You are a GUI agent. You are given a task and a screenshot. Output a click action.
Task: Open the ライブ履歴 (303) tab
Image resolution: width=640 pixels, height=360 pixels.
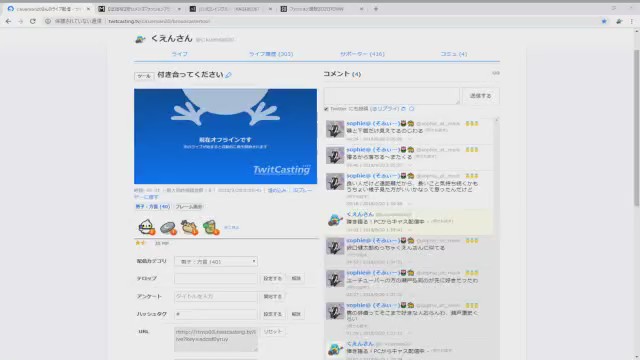[x=271, y=54]
